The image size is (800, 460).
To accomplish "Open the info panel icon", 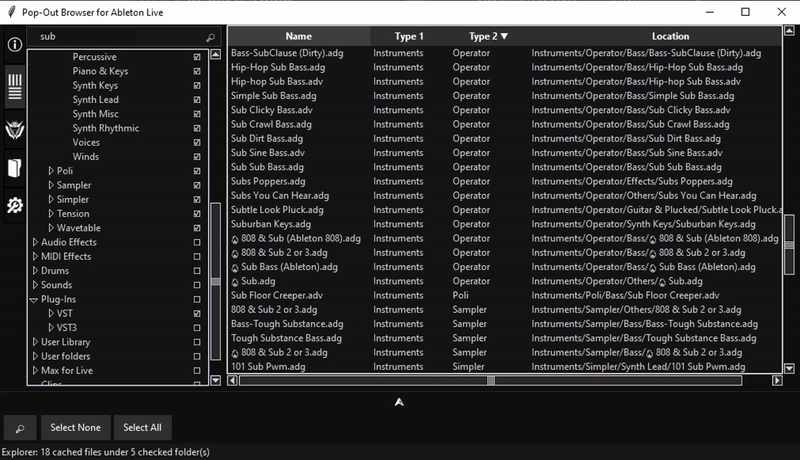I will (x=15, y=44).
